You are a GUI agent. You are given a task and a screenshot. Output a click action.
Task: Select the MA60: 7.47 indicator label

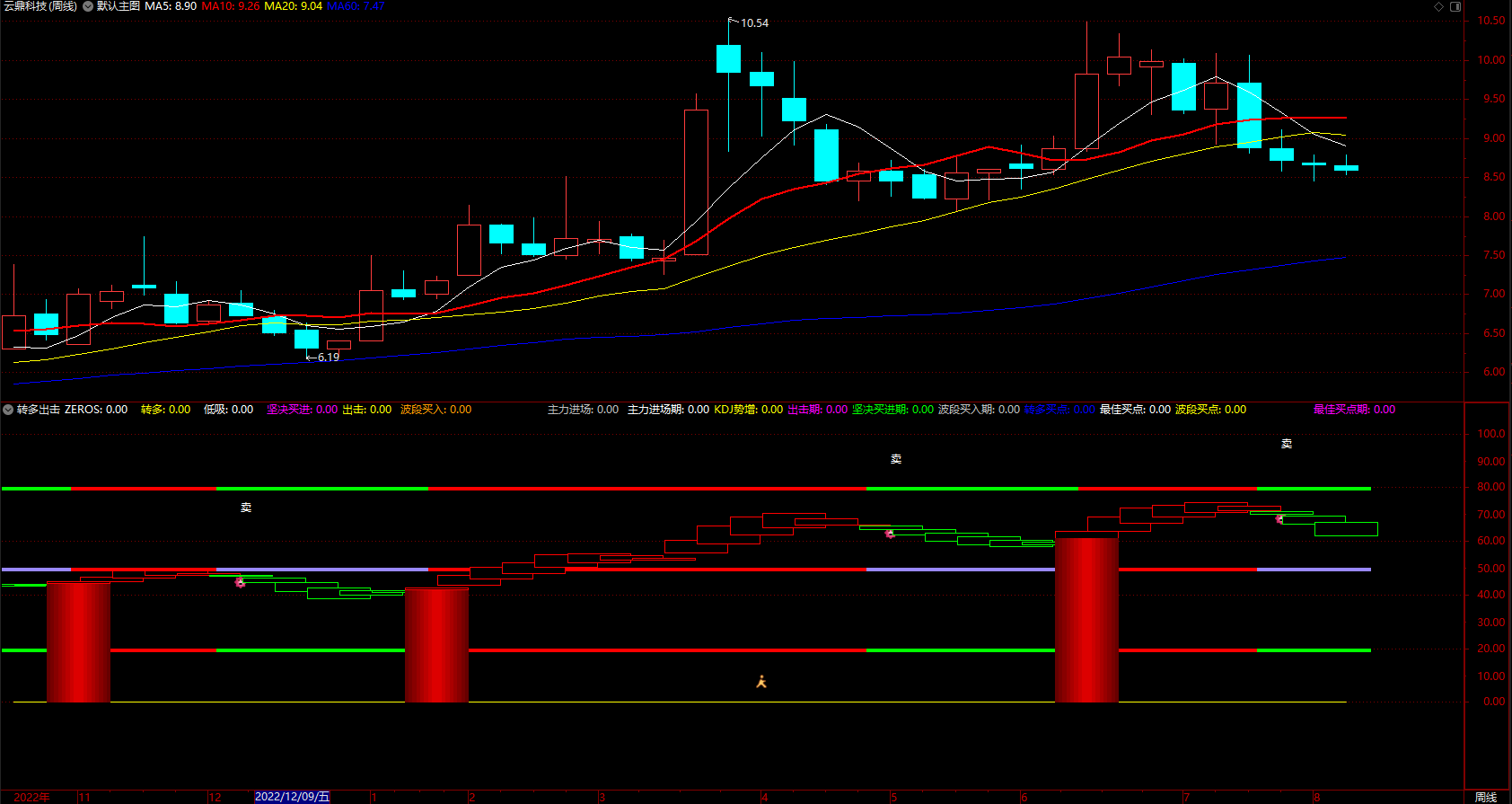click(356, 6)
